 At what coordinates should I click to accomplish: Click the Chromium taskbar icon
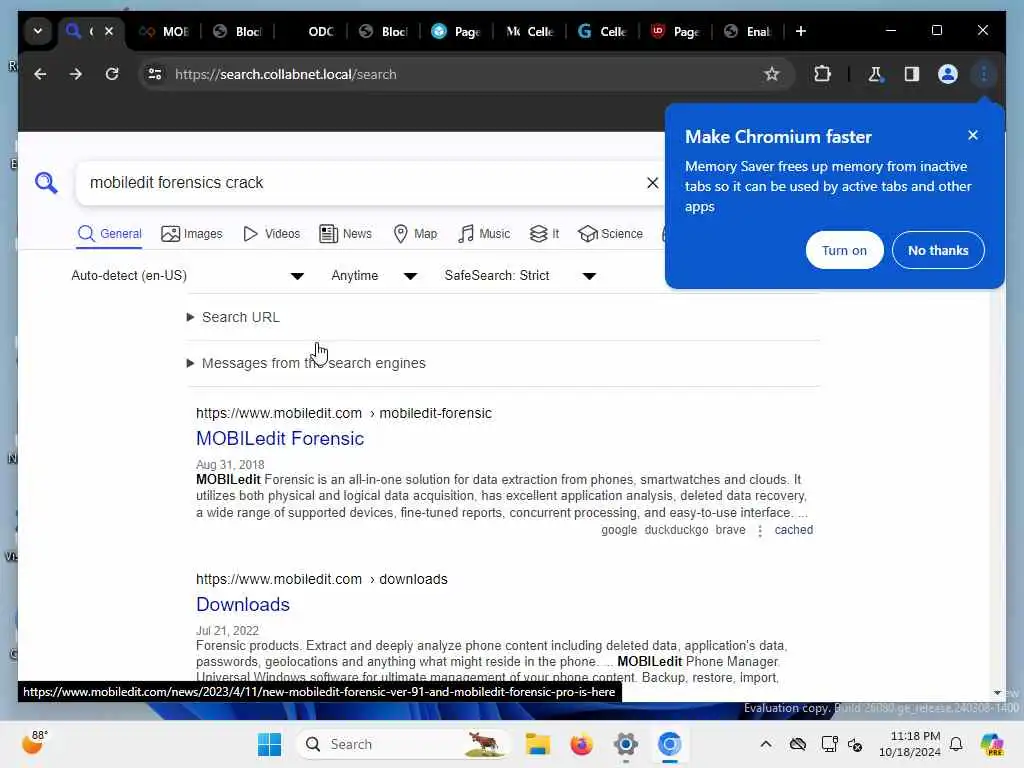669,744
